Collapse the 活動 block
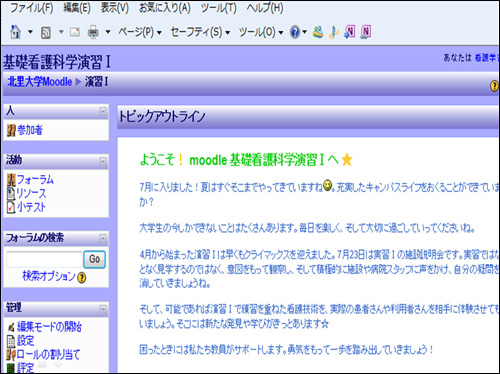Screen dimensions: 500x374 (x=103, y=162)
